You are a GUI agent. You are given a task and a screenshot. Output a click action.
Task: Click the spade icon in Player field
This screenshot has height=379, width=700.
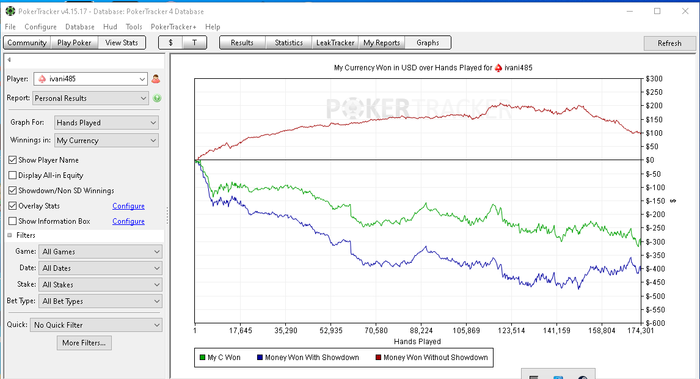42,79
